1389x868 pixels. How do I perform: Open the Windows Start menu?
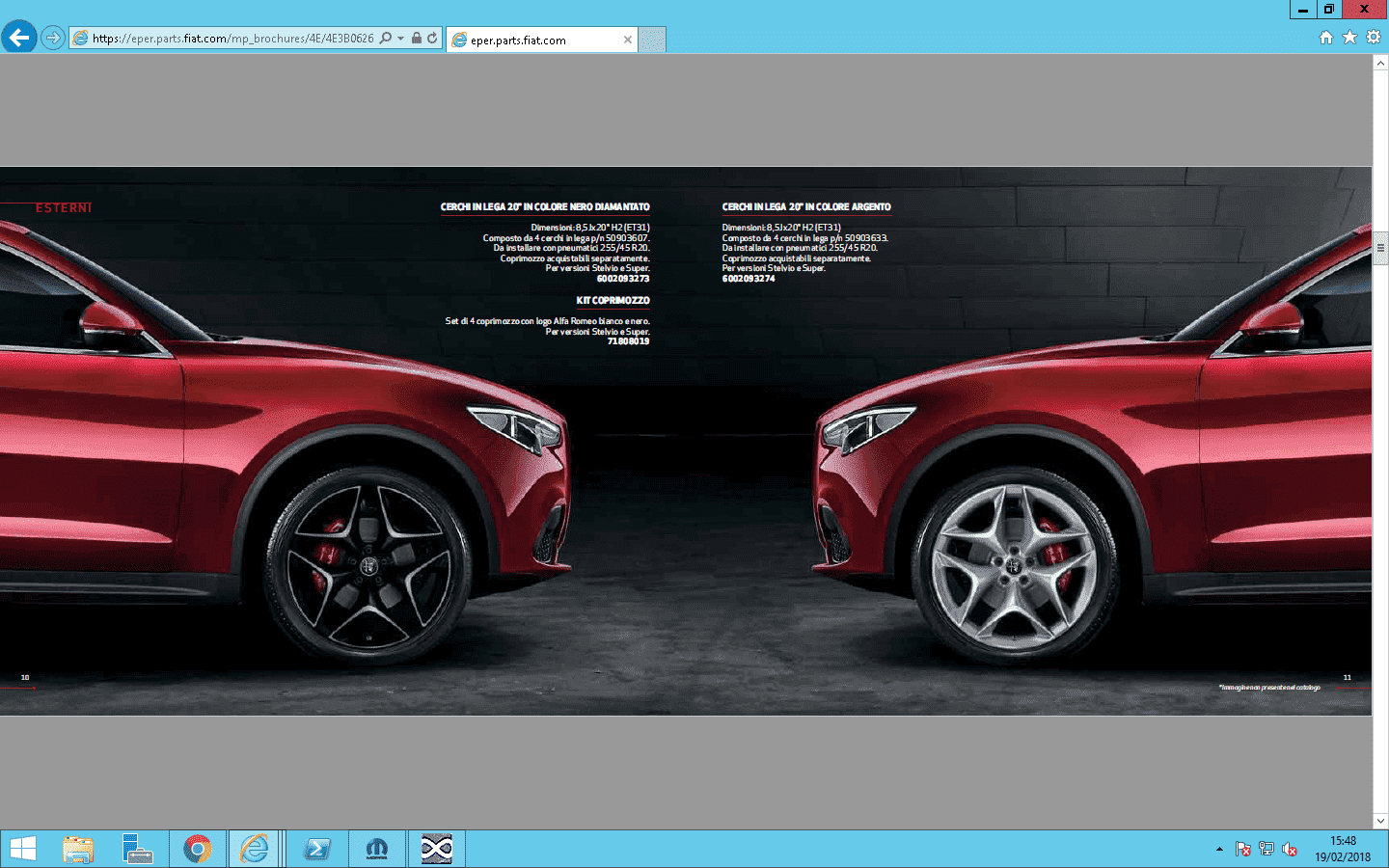pos(22,849)
